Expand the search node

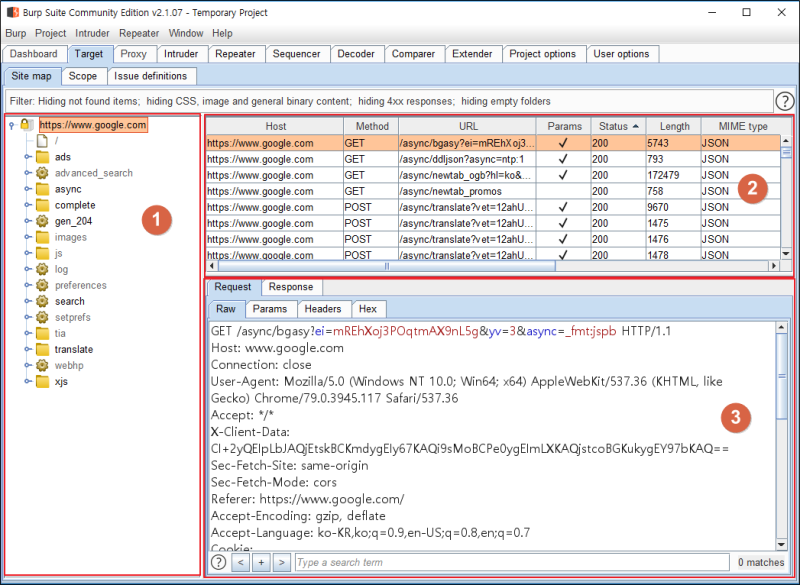pyautogui.click(x=28, y=301)
